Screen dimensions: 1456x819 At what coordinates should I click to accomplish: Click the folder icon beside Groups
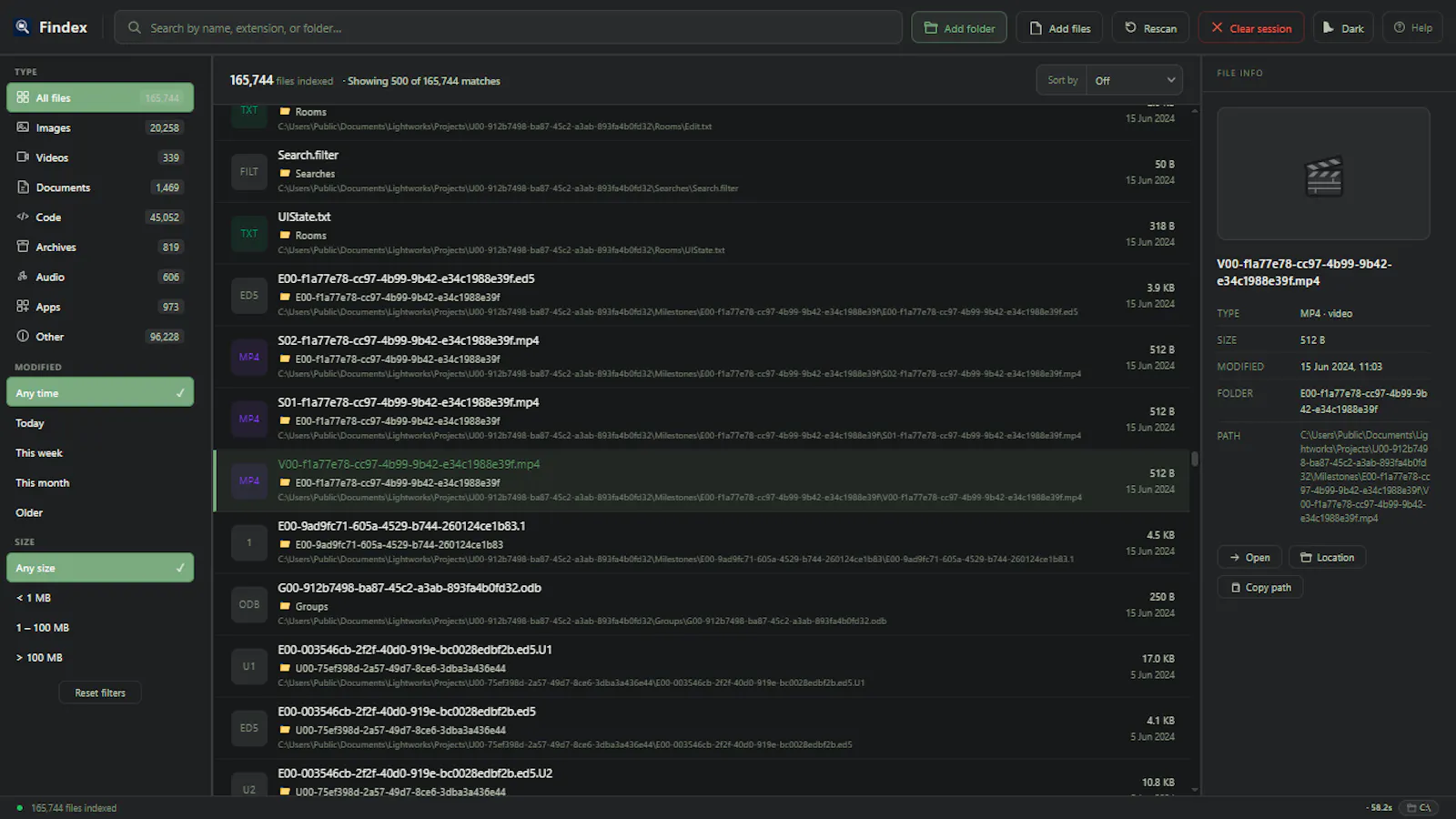pos(285,607)
